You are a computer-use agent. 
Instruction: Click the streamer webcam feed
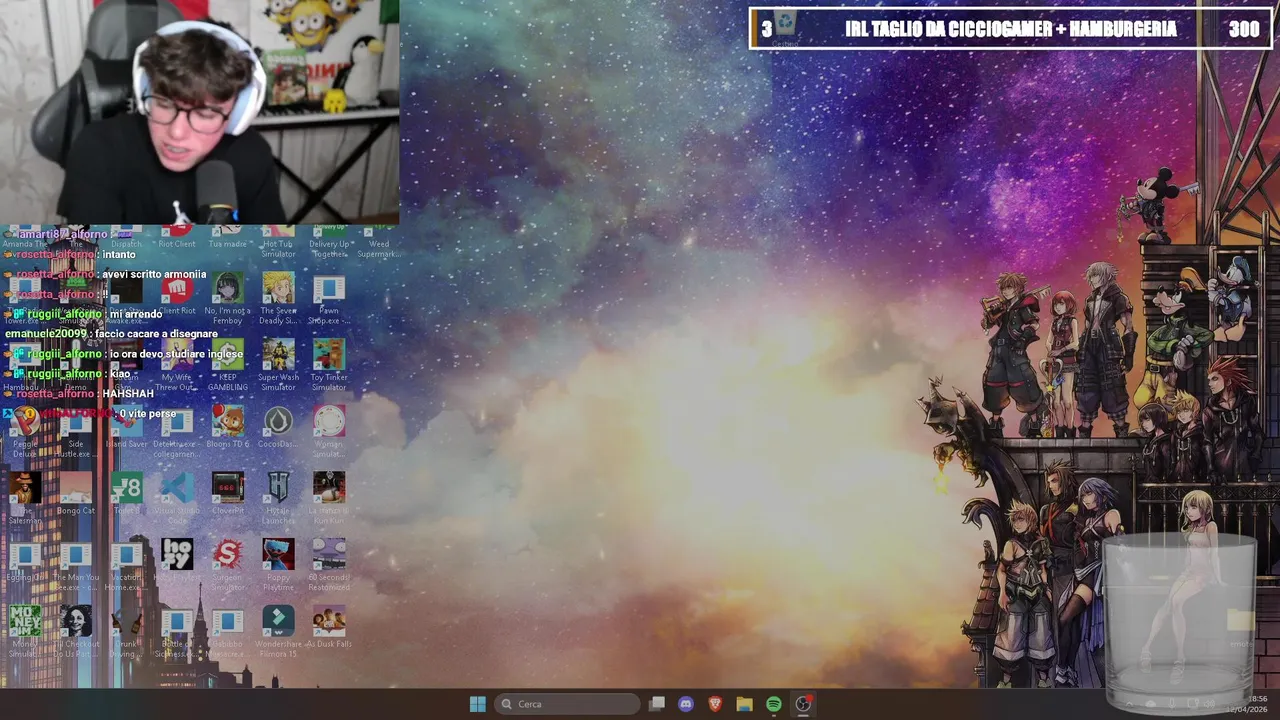click(x=199, y=112)
